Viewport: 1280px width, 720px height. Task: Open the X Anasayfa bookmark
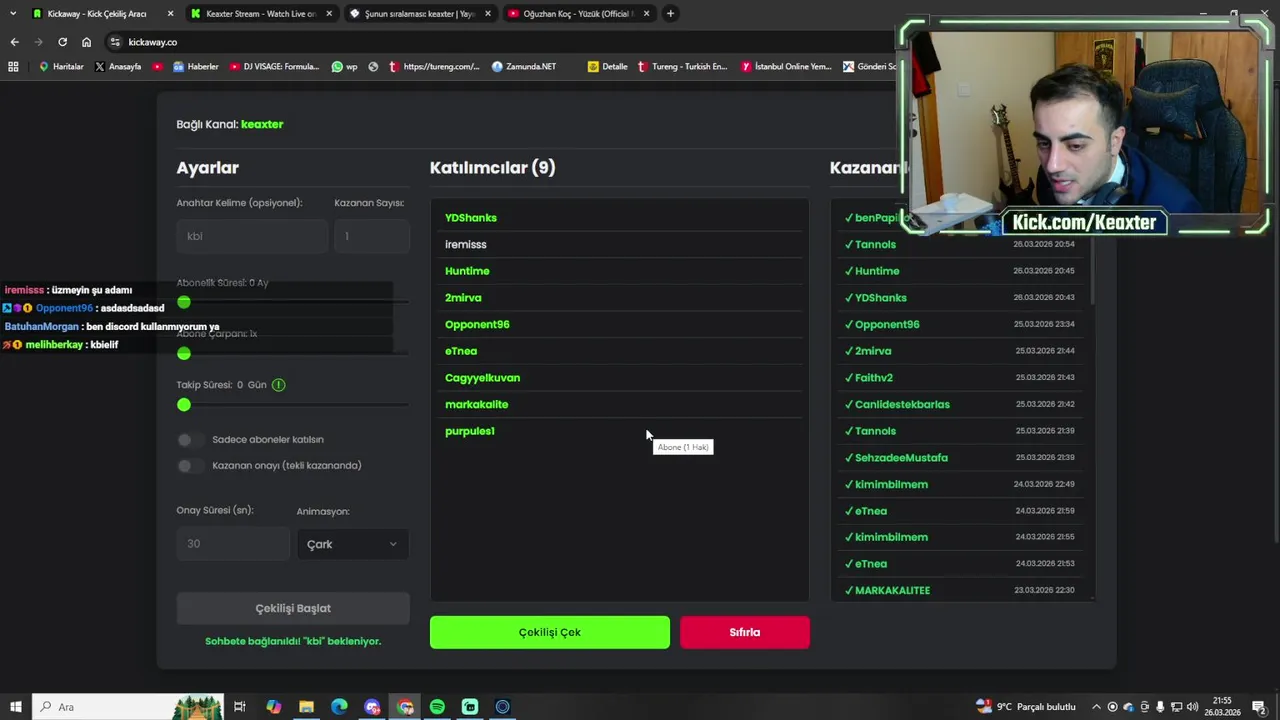118,67
